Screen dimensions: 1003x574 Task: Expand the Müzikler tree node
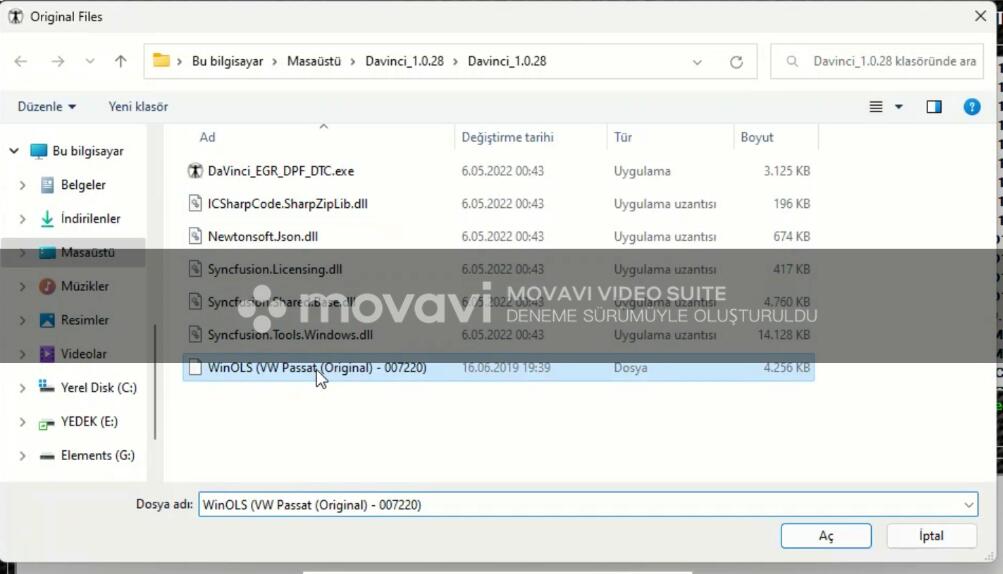[x=22, y=287]
